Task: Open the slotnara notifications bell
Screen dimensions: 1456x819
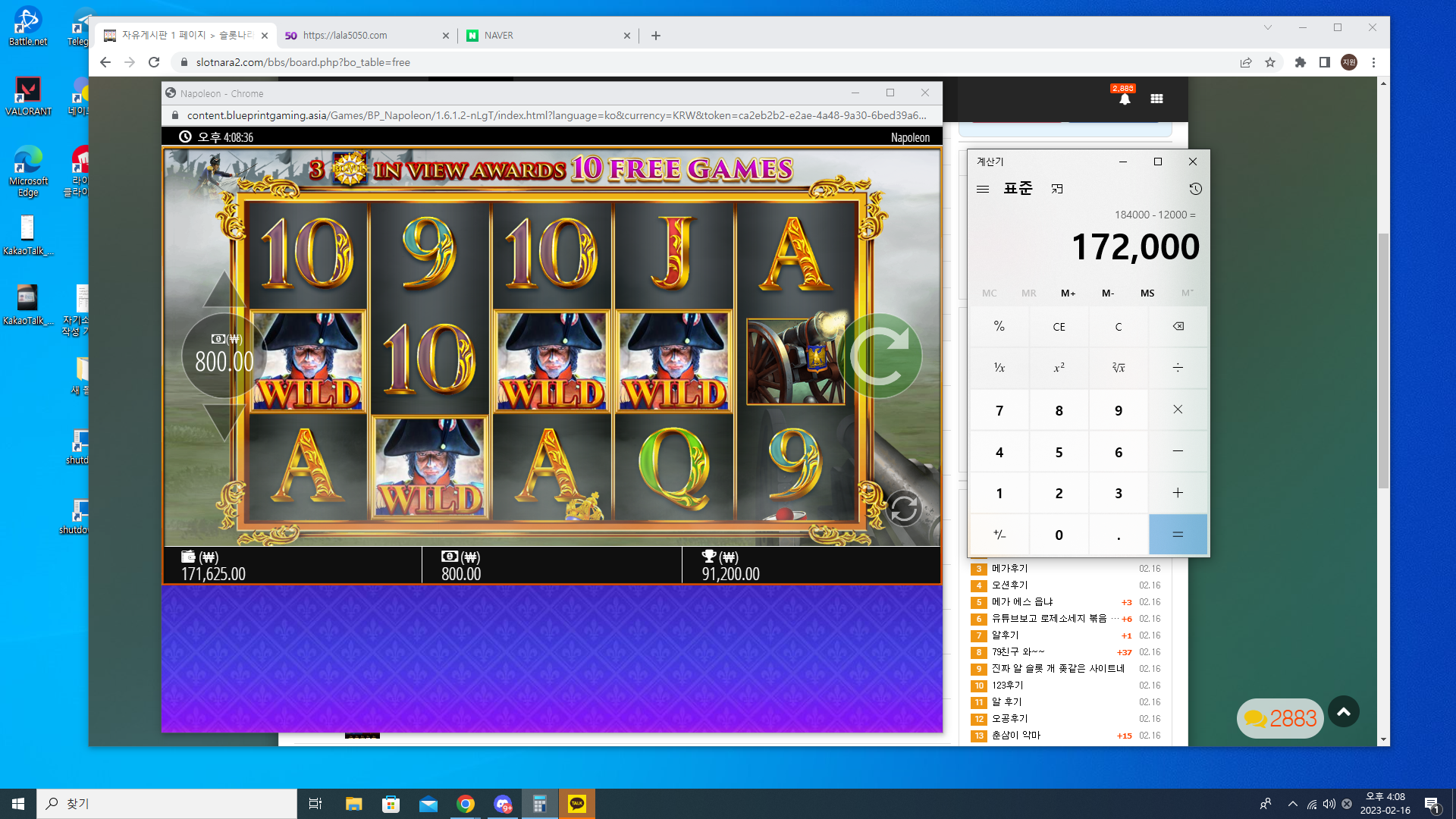Action: pyautogui.click(x=1125, y=98)
